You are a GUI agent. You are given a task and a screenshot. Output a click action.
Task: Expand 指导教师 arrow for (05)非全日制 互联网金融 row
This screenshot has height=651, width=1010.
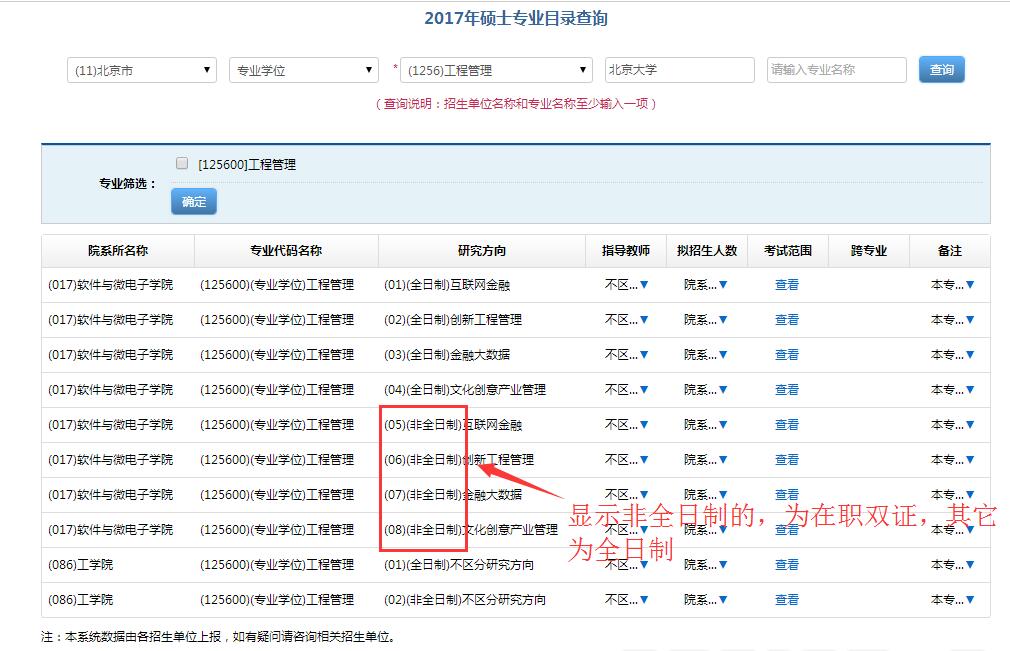(x=644, y=425)
